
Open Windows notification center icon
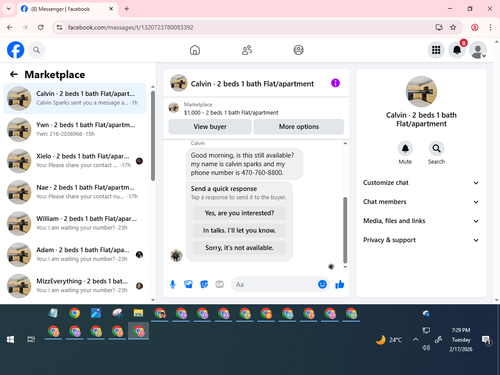click(x=487, y=340)
